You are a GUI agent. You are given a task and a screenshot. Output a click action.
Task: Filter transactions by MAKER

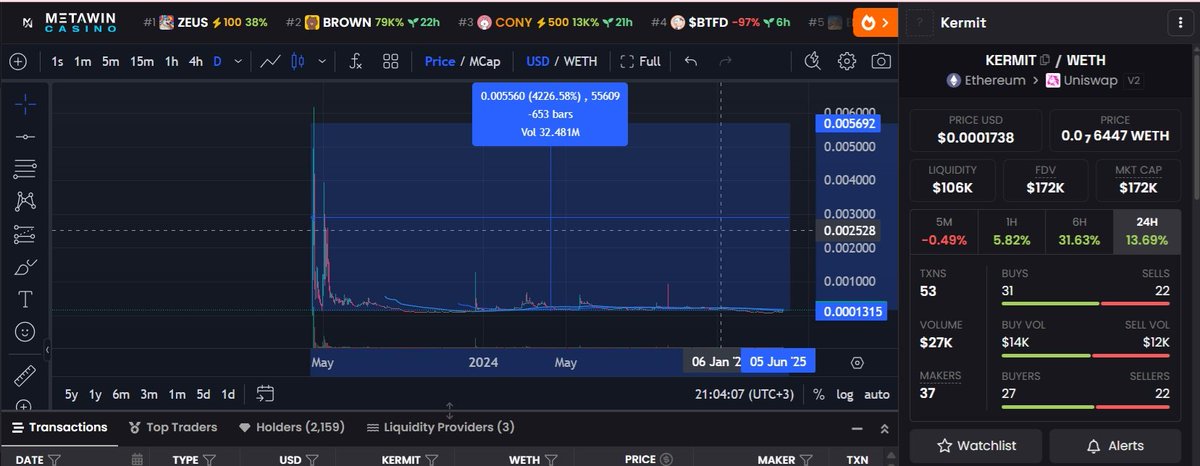804,460
